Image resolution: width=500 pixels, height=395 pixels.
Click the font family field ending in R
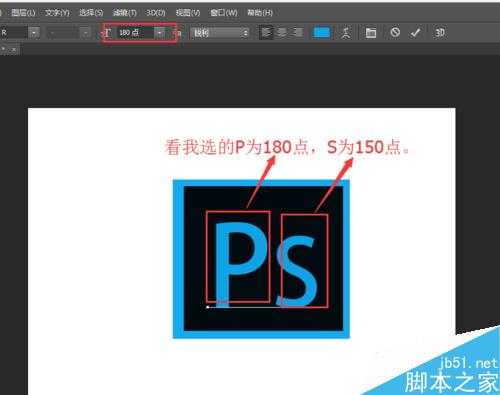point(14,33)
